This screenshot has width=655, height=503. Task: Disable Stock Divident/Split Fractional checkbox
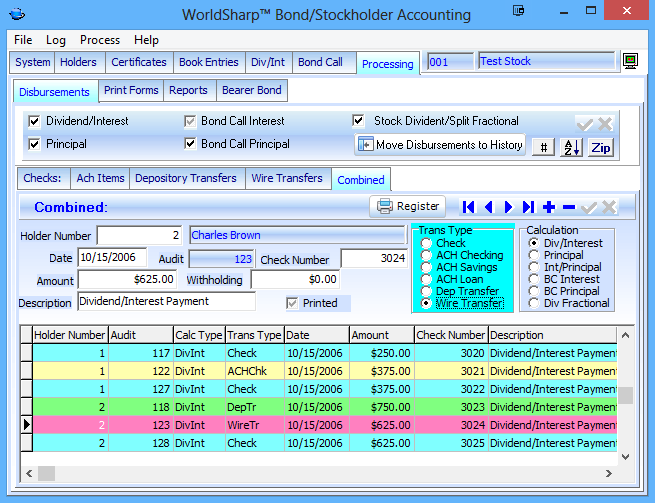(x=359, y=121)
